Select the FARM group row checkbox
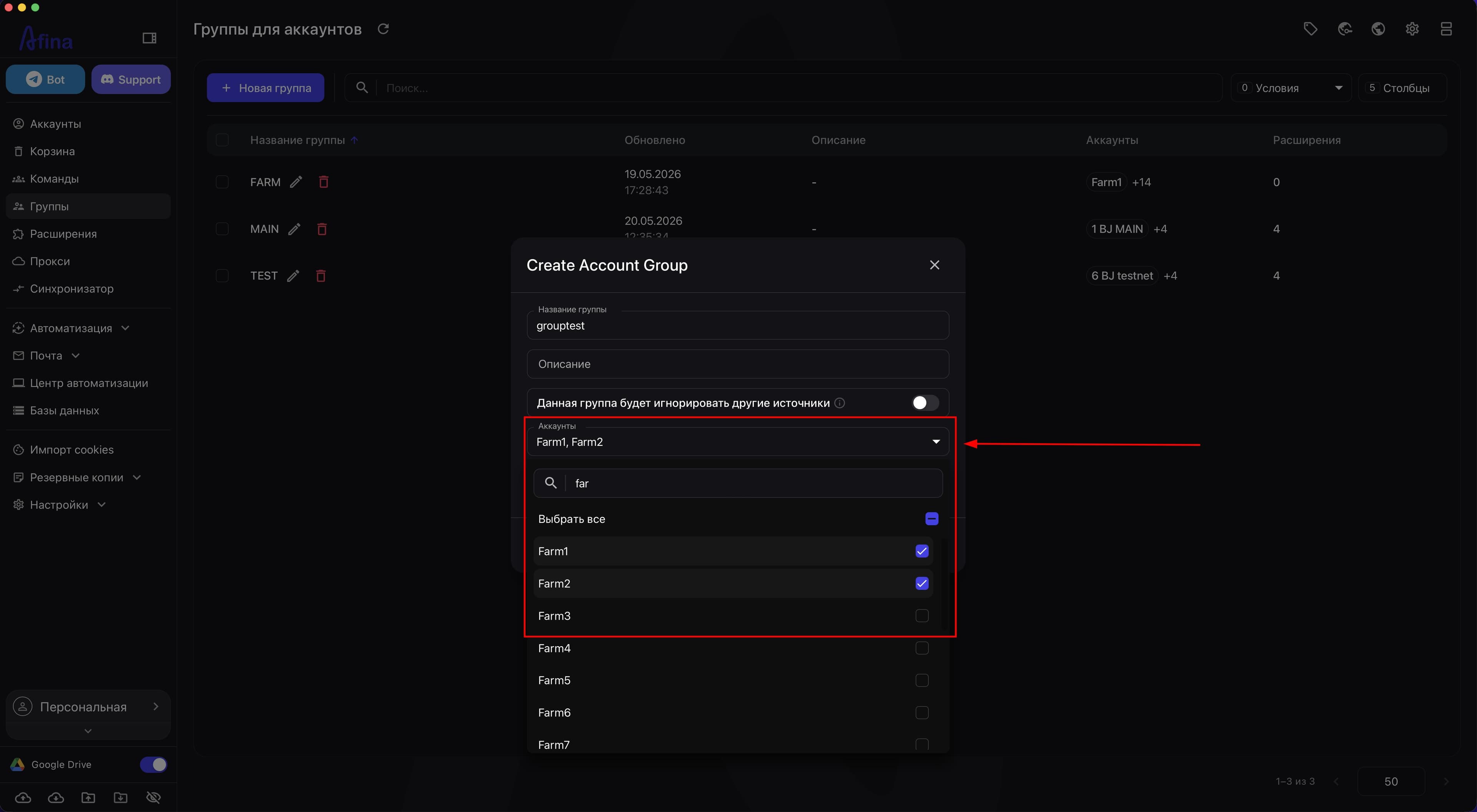This screenshot has width=1477, height=812. [x=222, y=182]
